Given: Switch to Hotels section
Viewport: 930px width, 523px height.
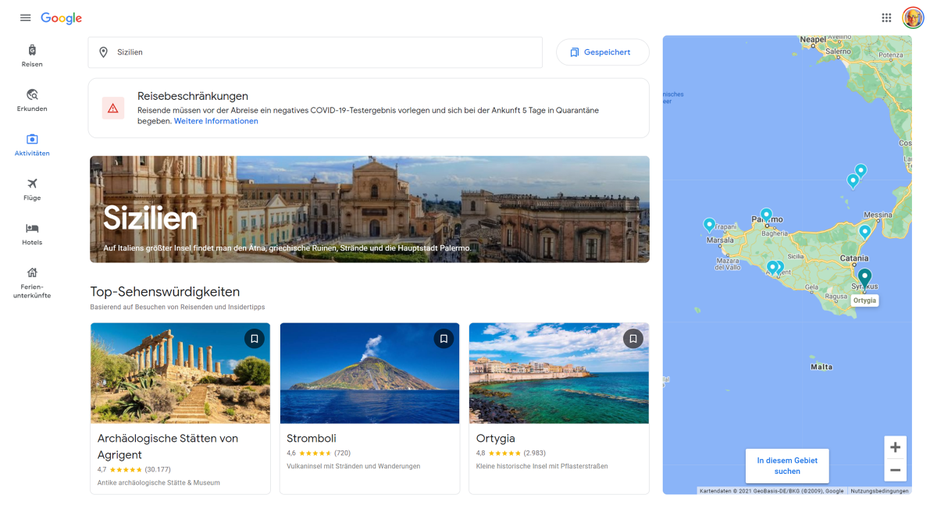Looking at the screenshot, I should point(32,233).
